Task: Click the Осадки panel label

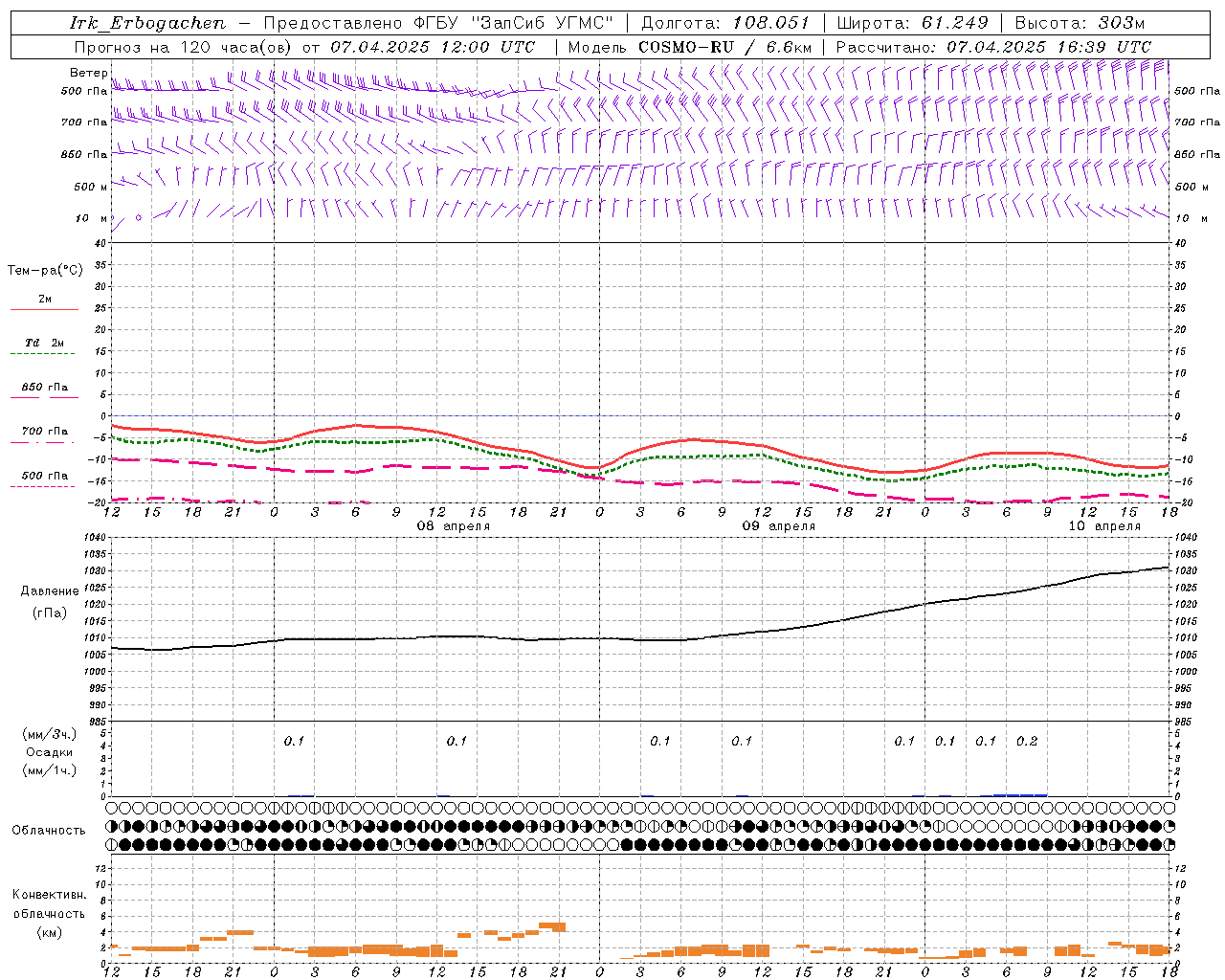Action: [x=50, y=752]
